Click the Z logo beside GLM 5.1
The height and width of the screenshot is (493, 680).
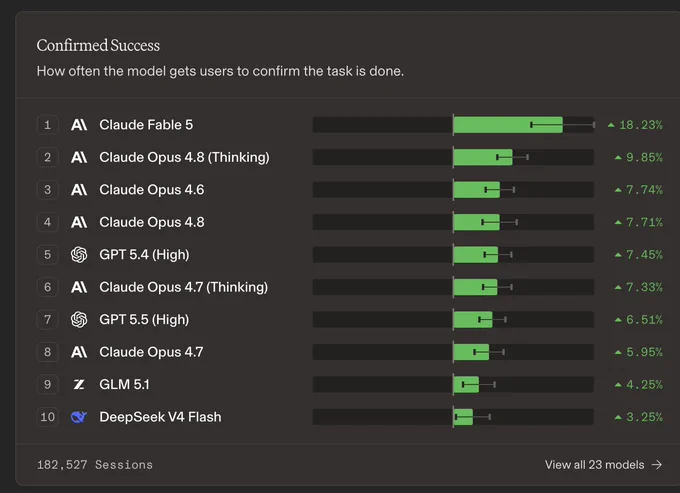click(x=79, y=385)
